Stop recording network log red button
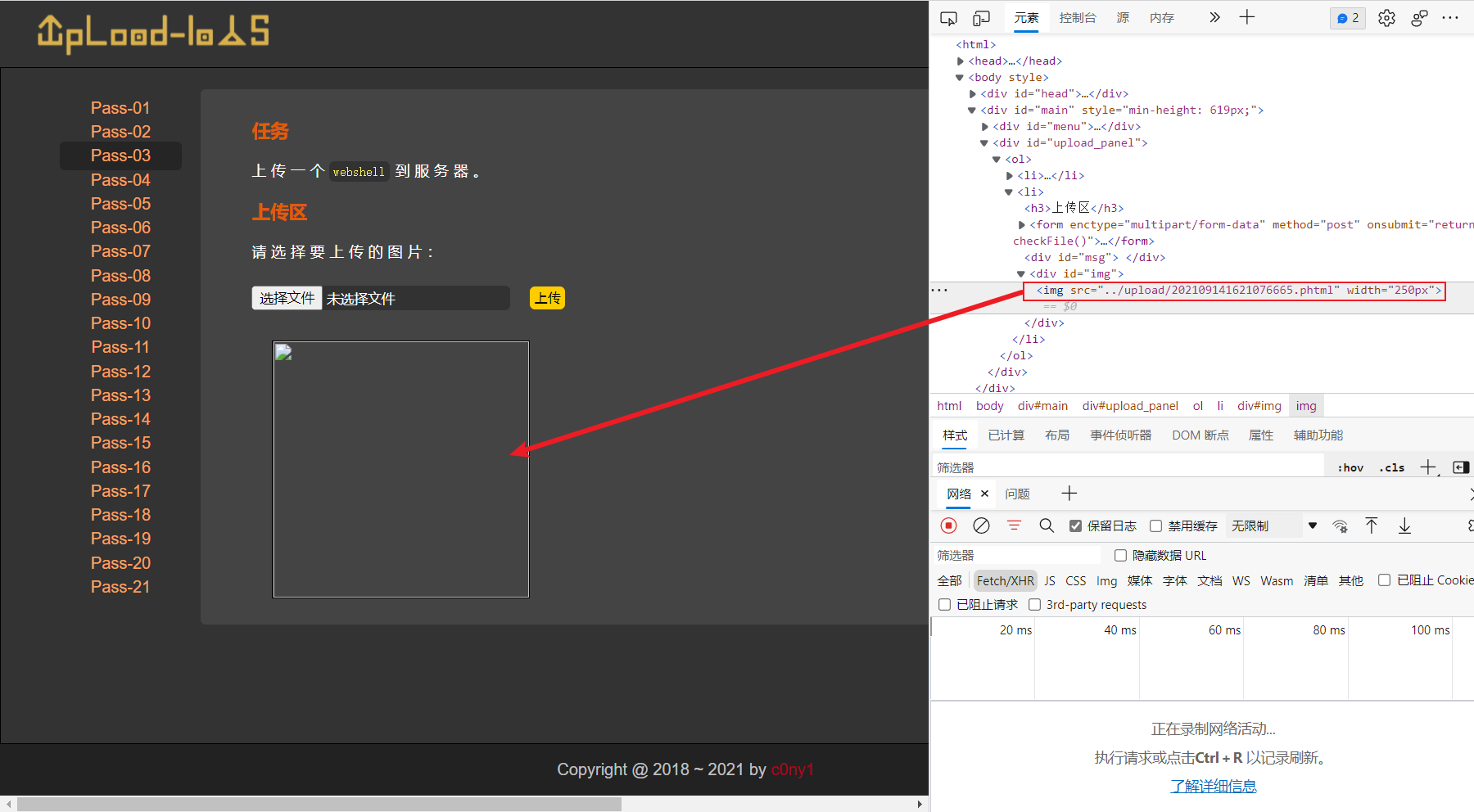 click(948, 526)
